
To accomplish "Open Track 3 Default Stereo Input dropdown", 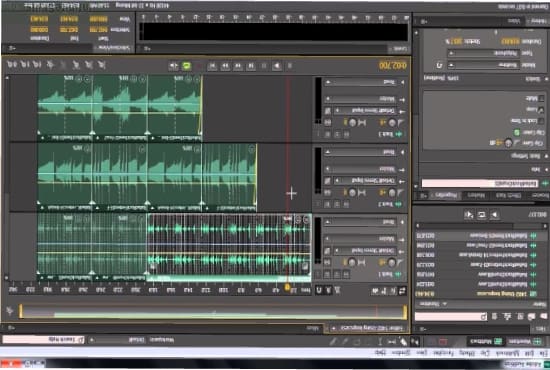I will click(x=366, y=111).
